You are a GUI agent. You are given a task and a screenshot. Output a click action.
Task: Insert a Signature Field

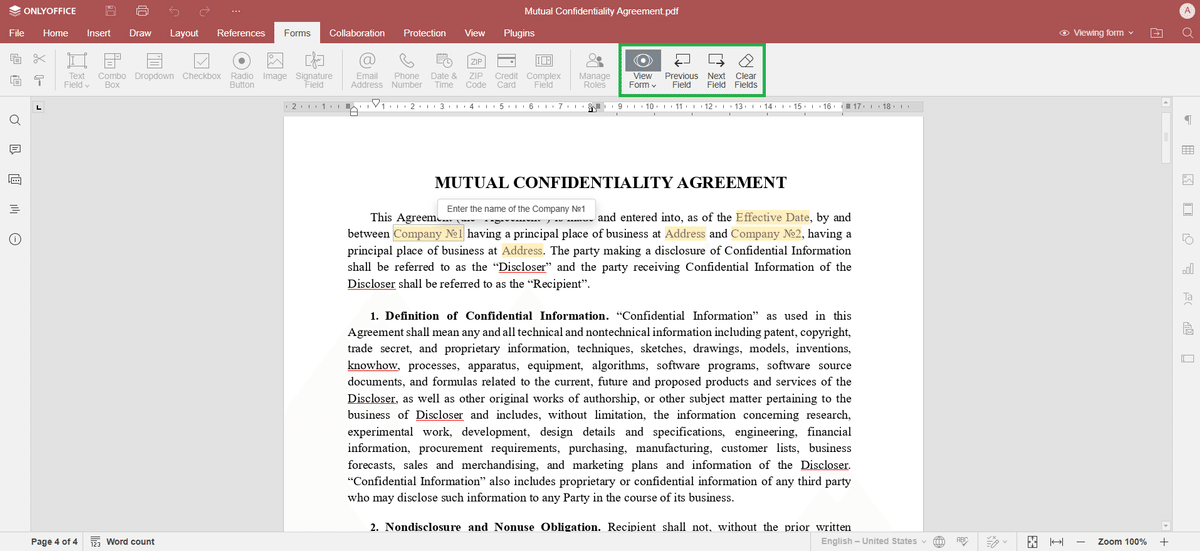[x=314, y=70]
